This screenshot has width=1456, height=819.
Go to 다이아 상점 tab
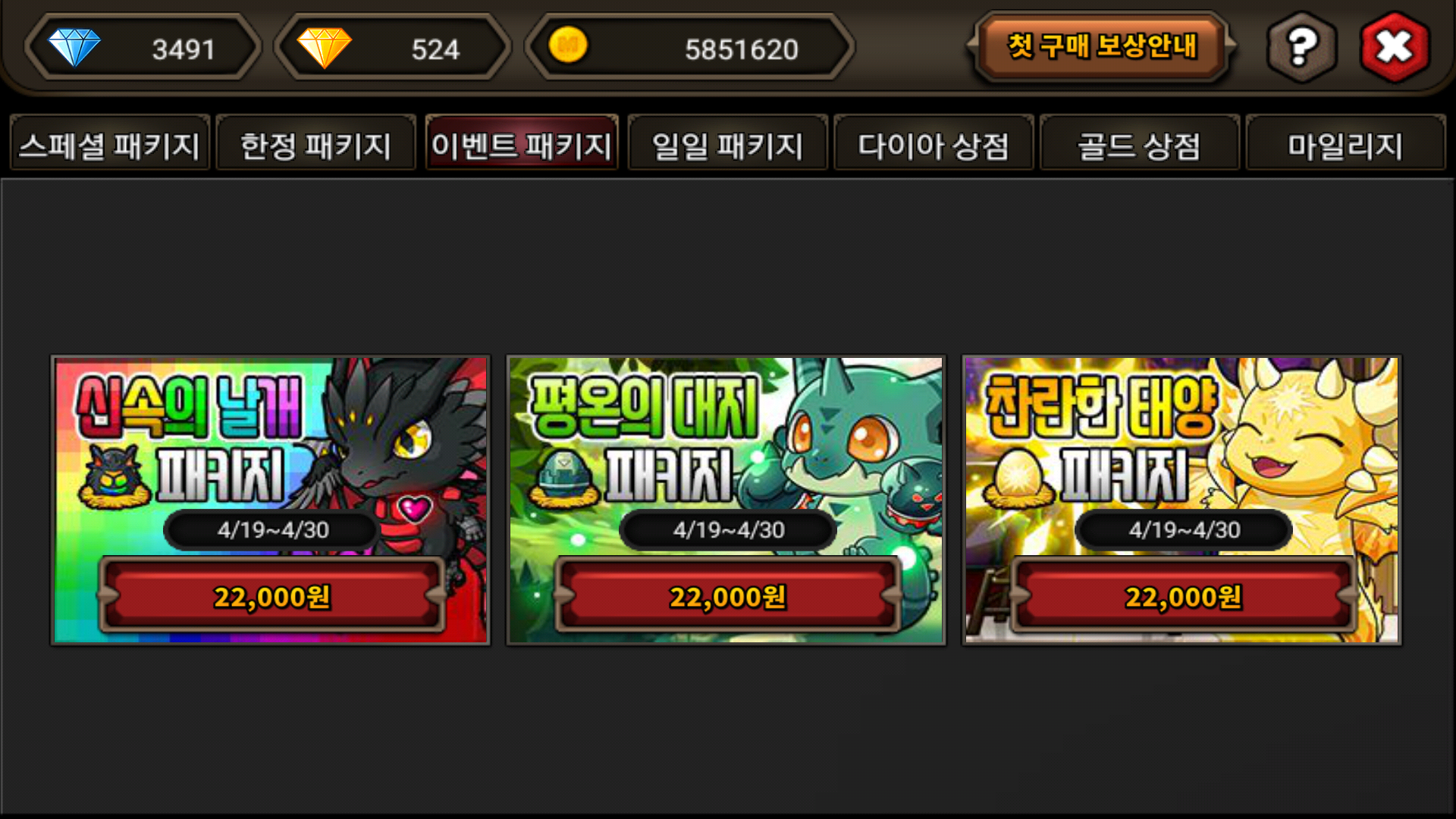pyautogui.click(x=934, y=144)
